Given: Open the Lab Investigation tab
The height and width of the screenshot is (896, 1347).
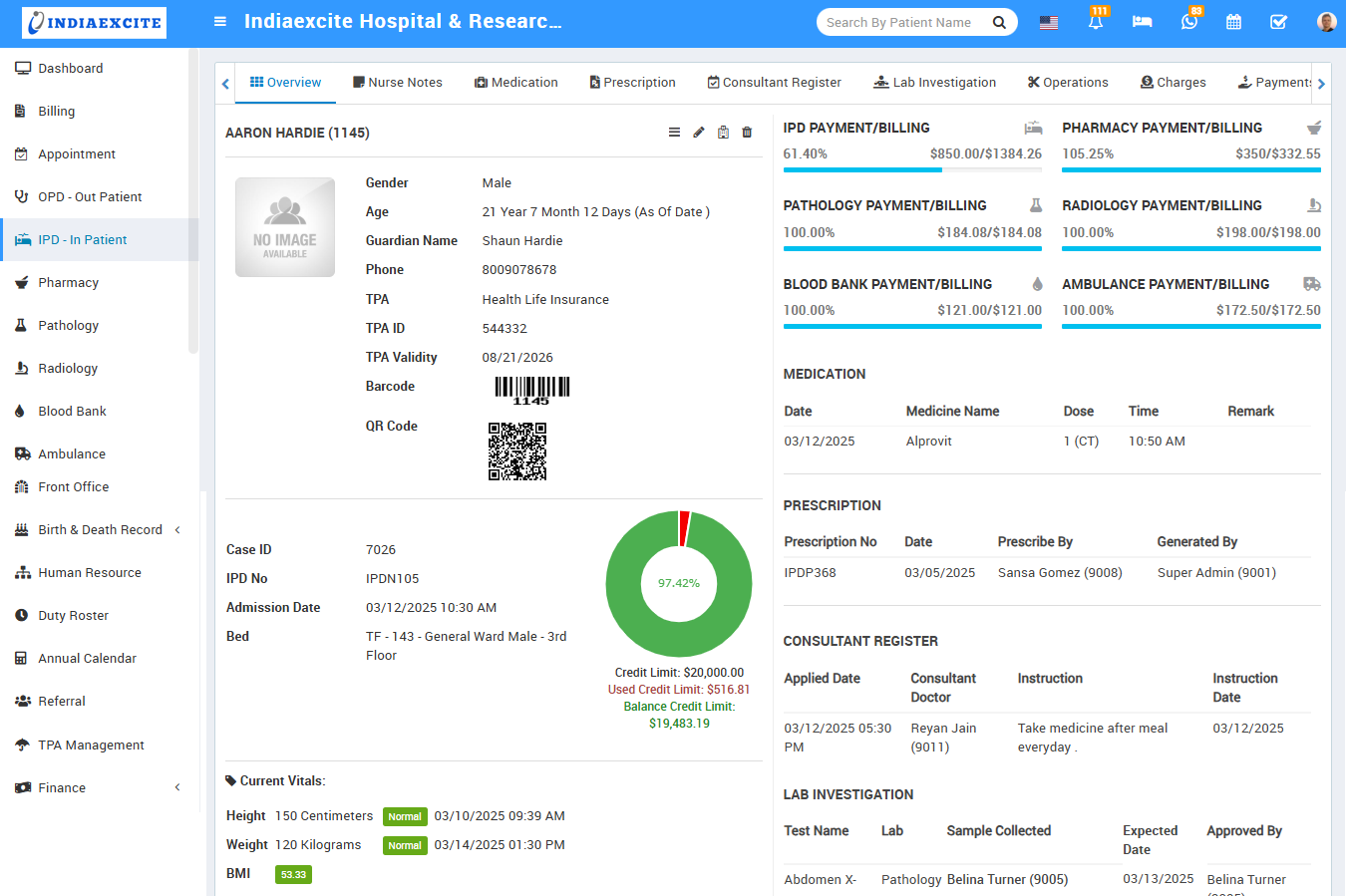Looking at the screenshot, I should 934,83.
